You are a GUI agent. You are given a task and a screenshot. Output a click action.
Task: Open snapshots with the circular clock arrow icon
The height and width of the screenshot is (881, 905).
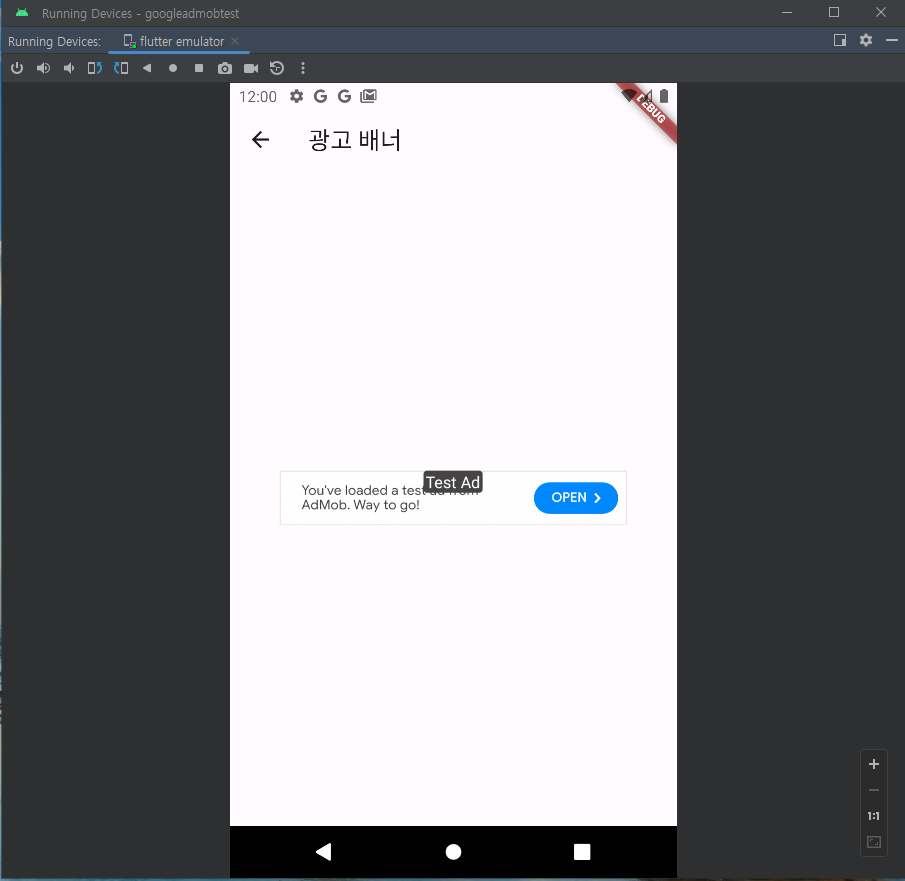point(277,68)
